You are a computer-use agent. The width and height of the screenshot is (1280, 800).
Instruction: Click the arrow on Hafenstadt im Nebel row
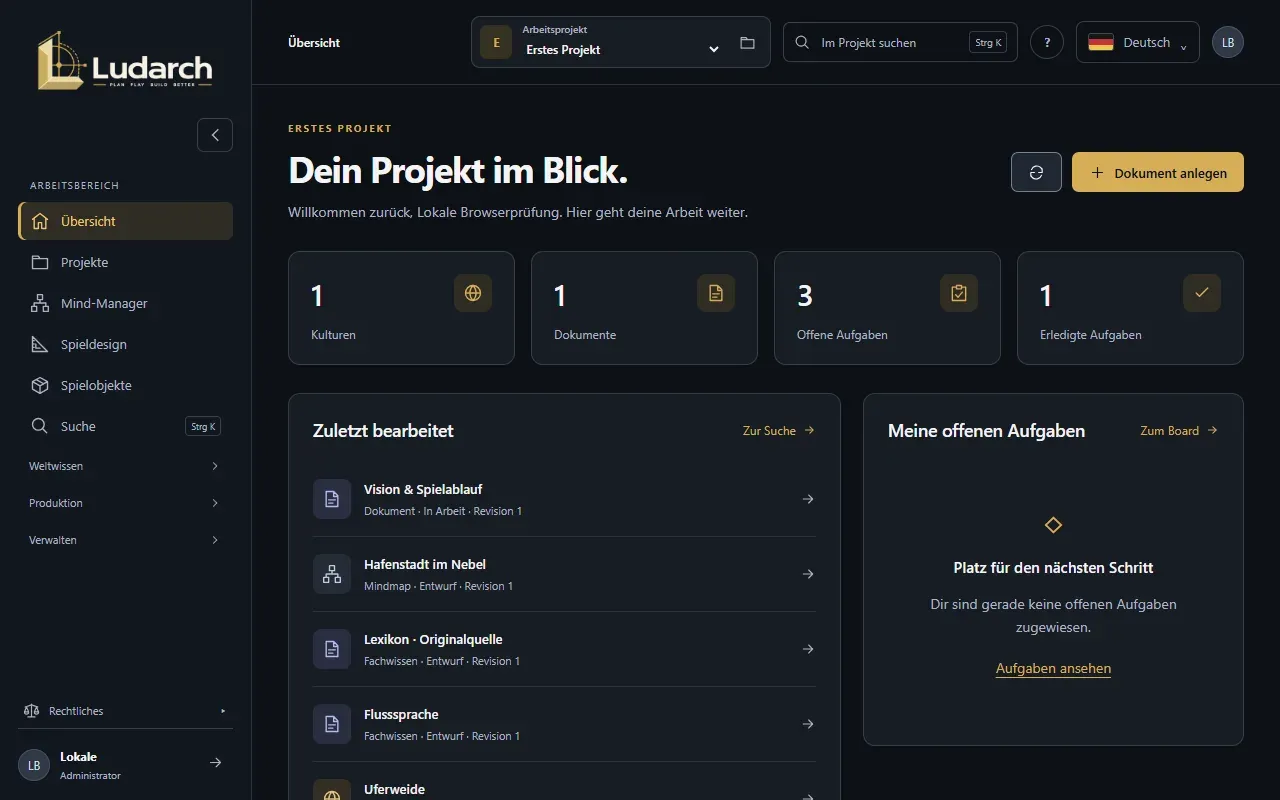pos(808,574)
